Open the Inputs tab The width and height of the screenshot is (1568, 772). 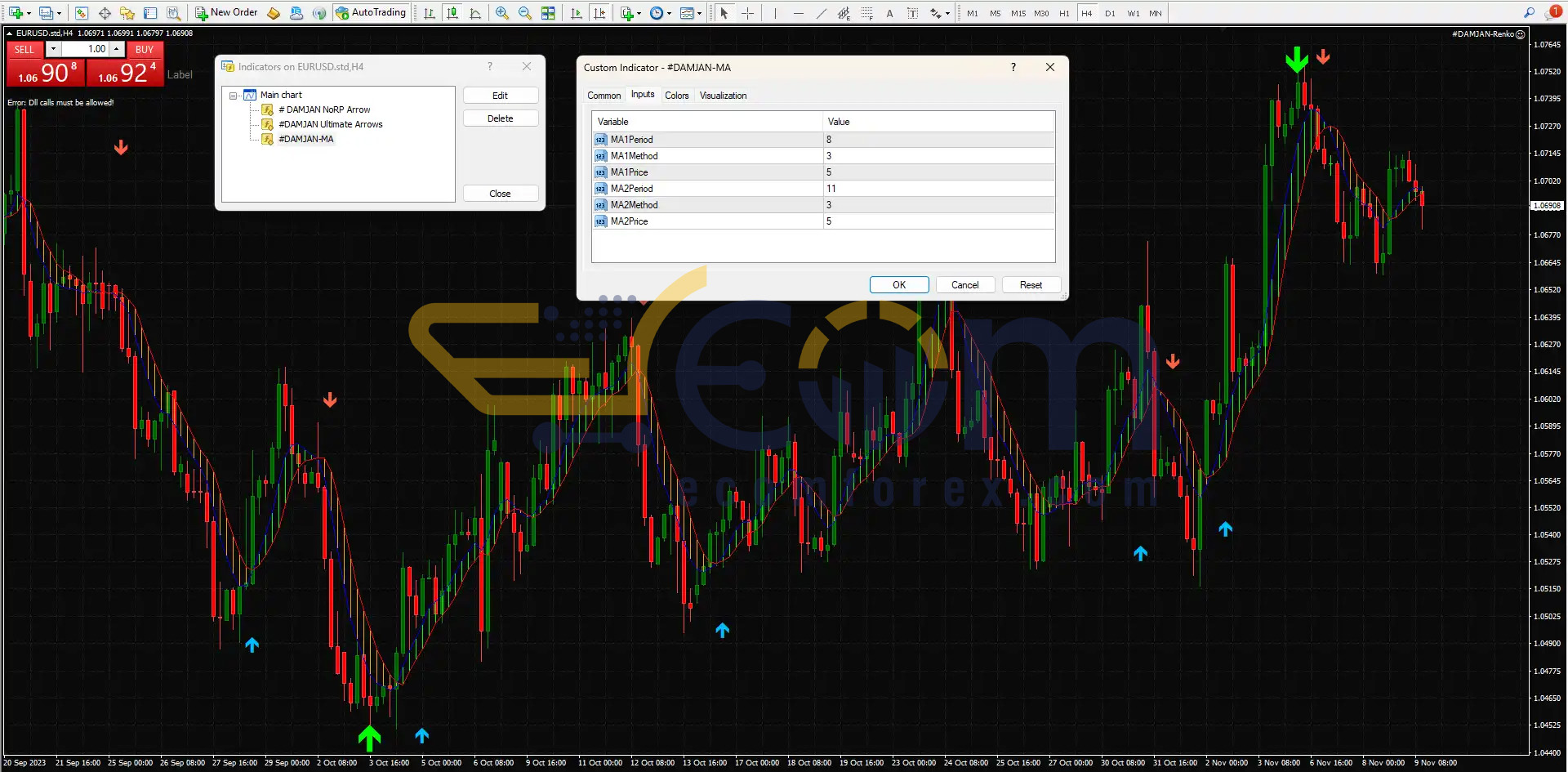(x=643, y=95)
